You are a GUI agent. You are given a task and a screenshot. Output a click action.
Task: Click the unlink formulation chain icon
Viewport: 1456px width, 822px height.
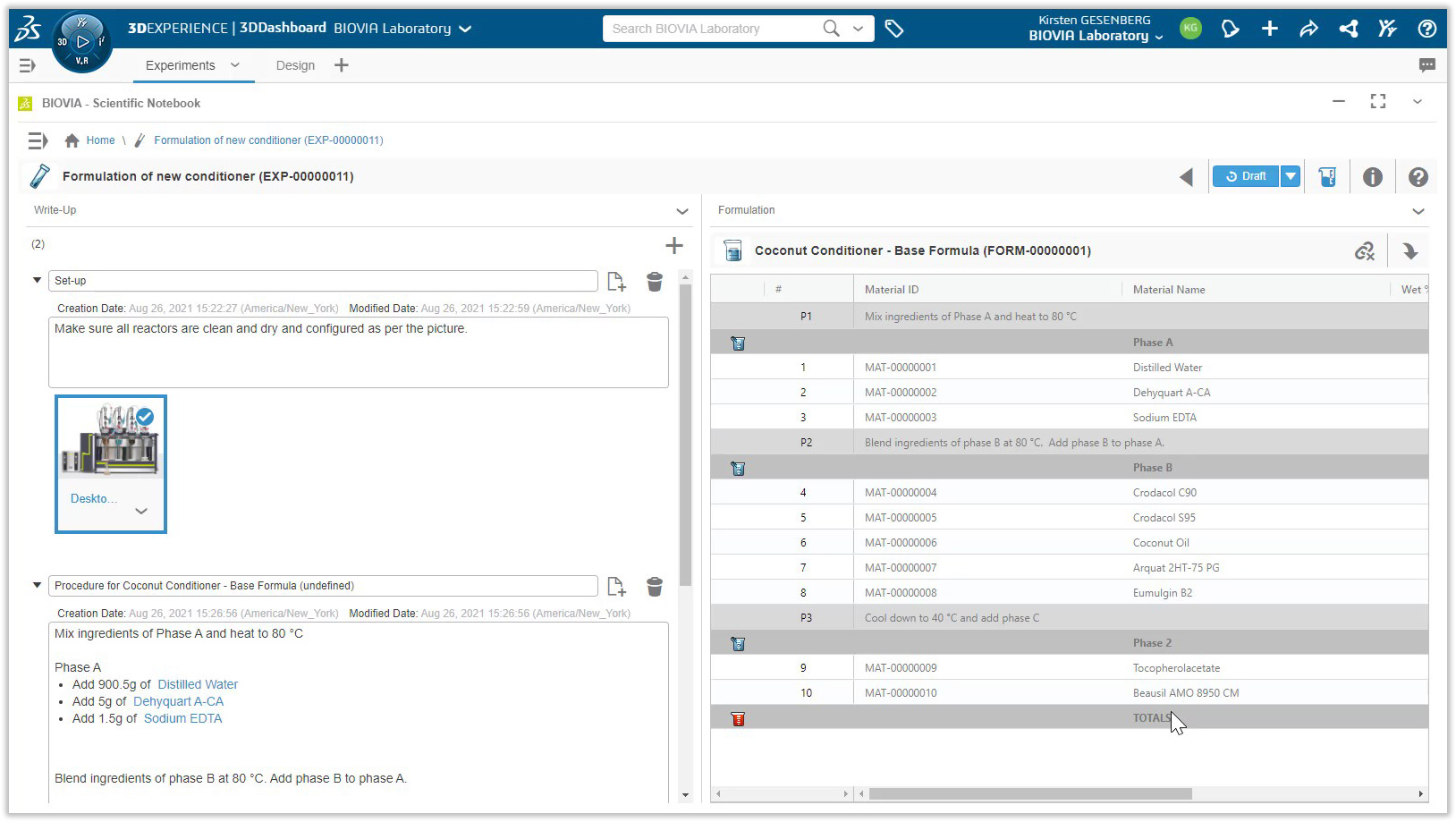coord(1364,251)
